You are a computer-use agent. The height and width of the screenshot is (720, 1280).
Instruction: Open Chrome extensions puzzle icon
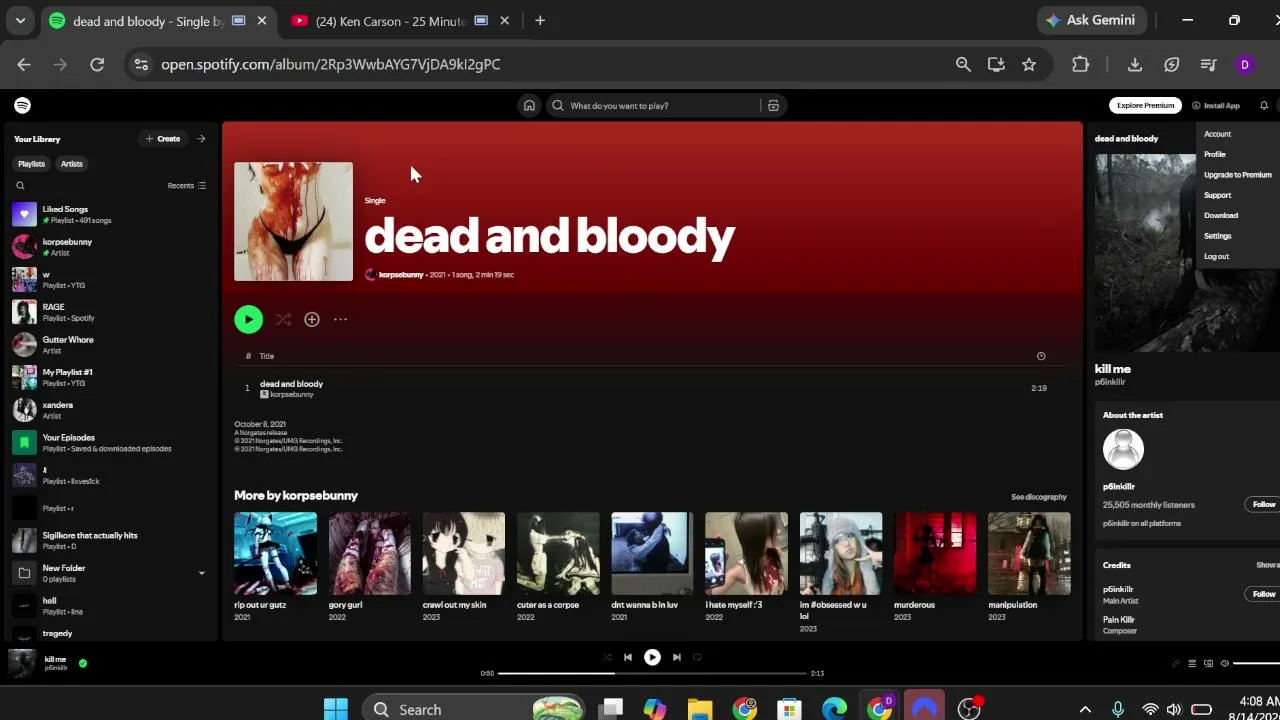[x=1080, y=64]
